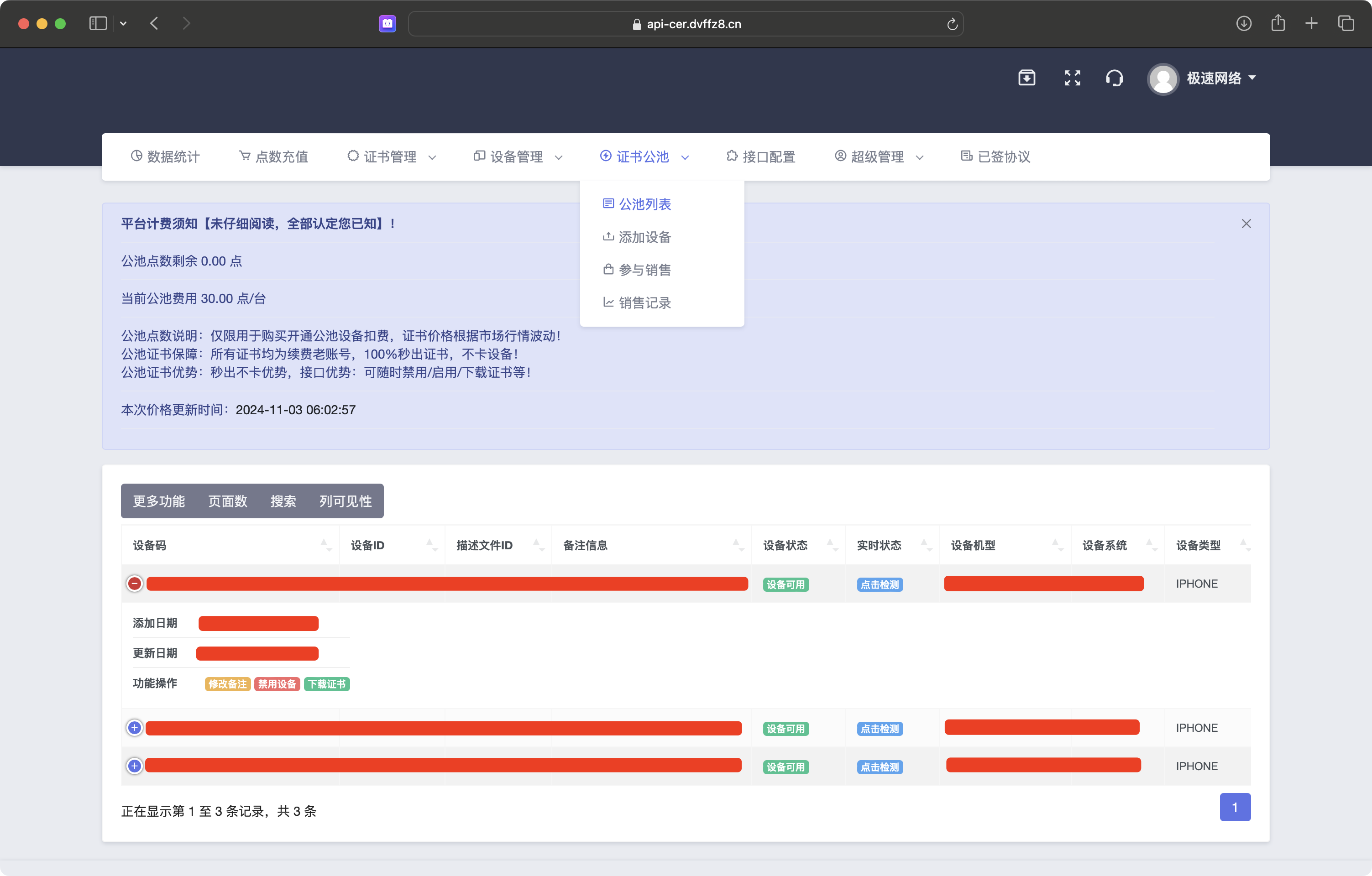Select 销售记录 from the dropdown
Image resolution: width=1372 pixels, height=876 pixels.
(x=637, y=303)
